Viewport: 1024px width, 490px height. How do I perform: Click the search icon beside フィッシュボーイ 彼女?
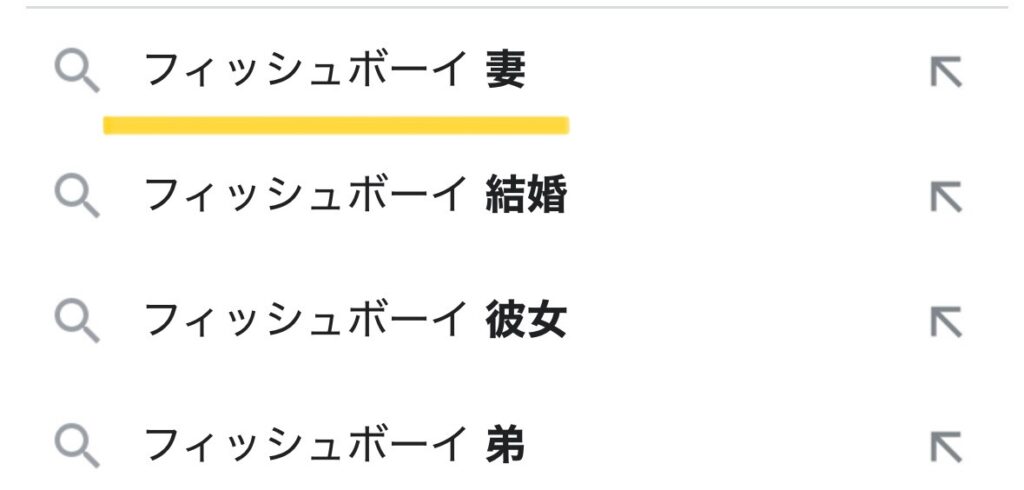tap(77, 321)
